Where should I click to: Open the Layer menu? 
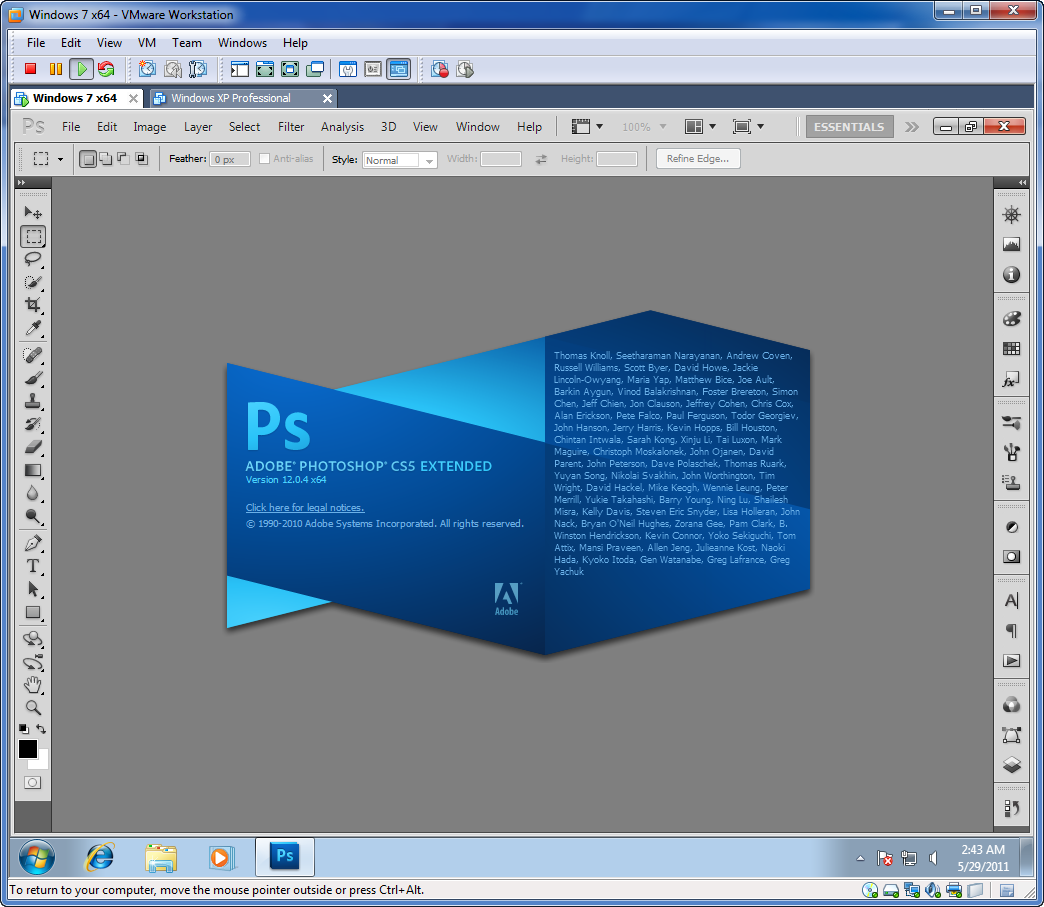(x=198, y=127)
